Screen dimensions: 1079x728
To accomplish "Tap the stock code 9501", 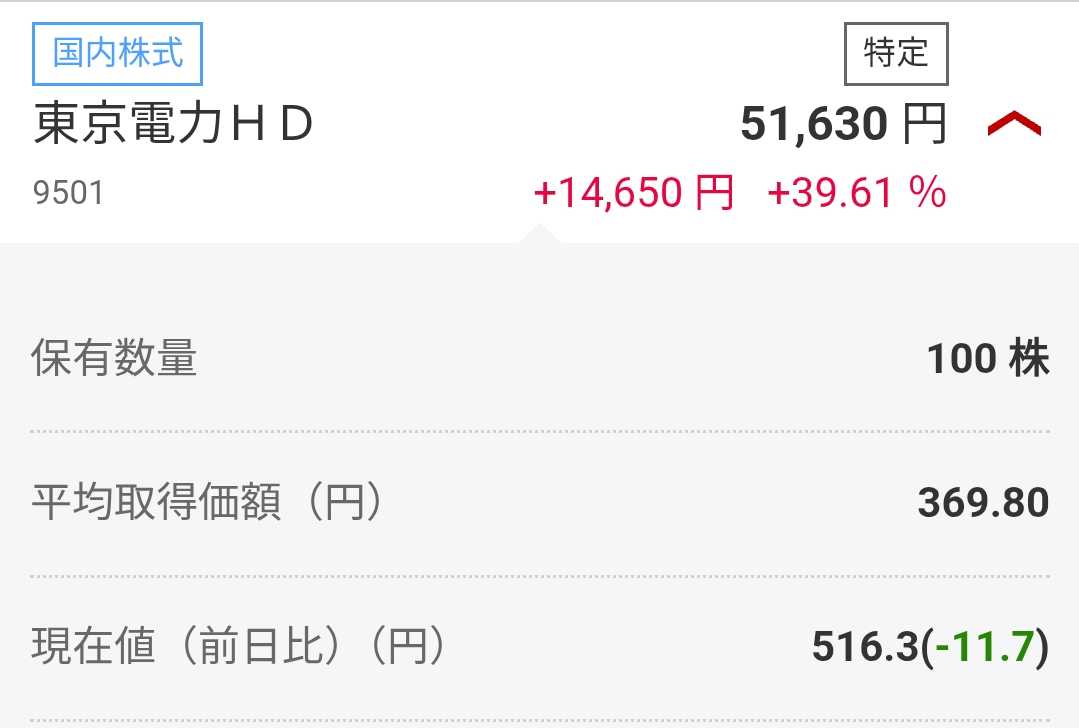I will coord(68,193).
